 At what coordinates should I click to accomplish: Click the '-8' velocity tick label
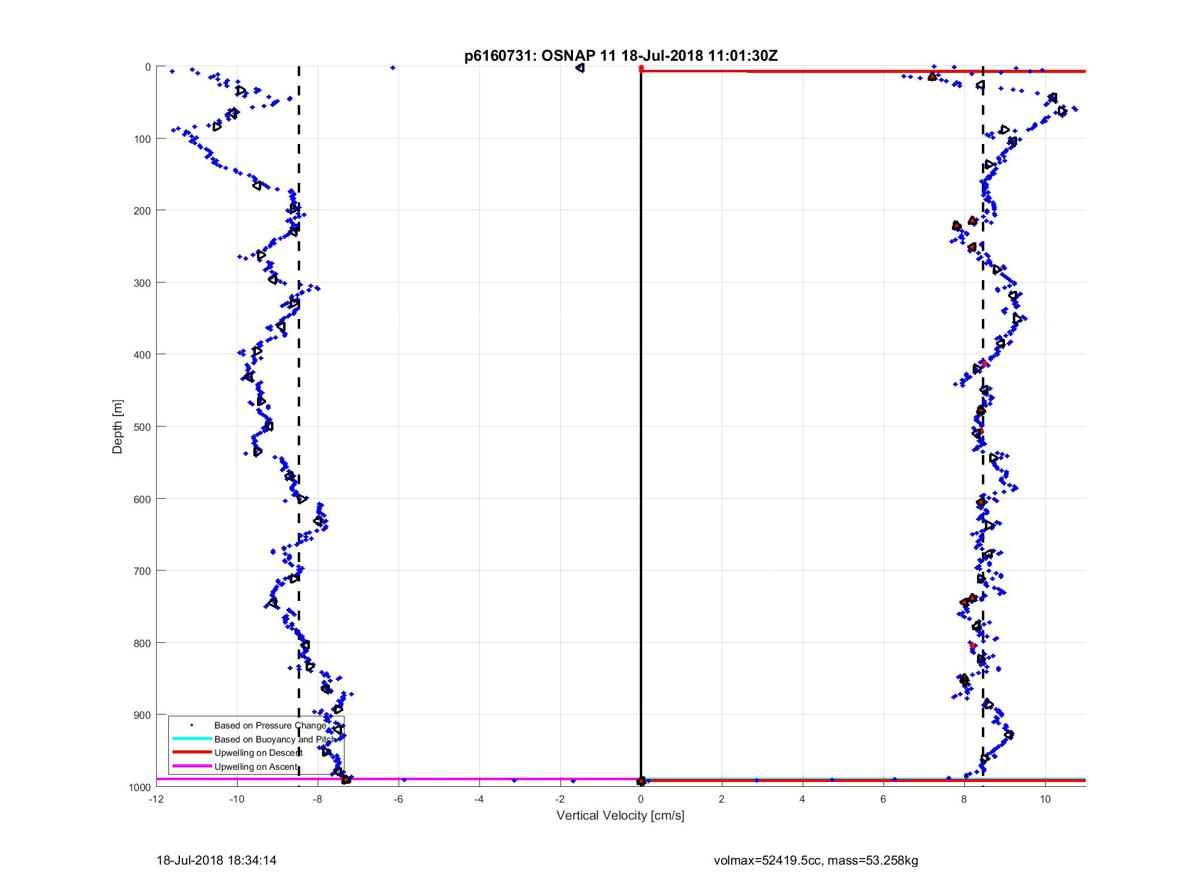click(x=318, y=799)
